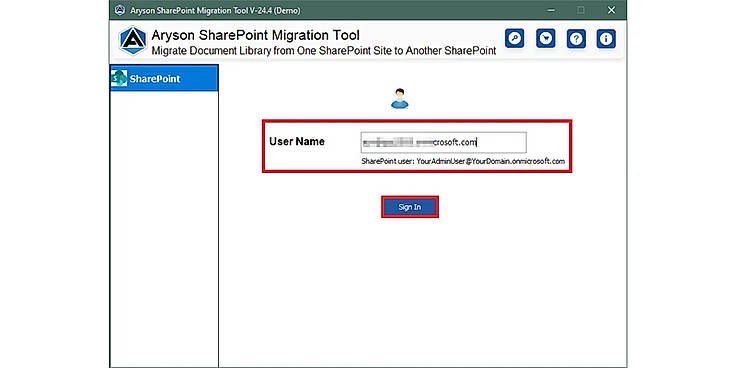The width and height of the screenshot is (736, 368).
Task: Click the SharePoint icon in sidebar
Action: (119, 78)
